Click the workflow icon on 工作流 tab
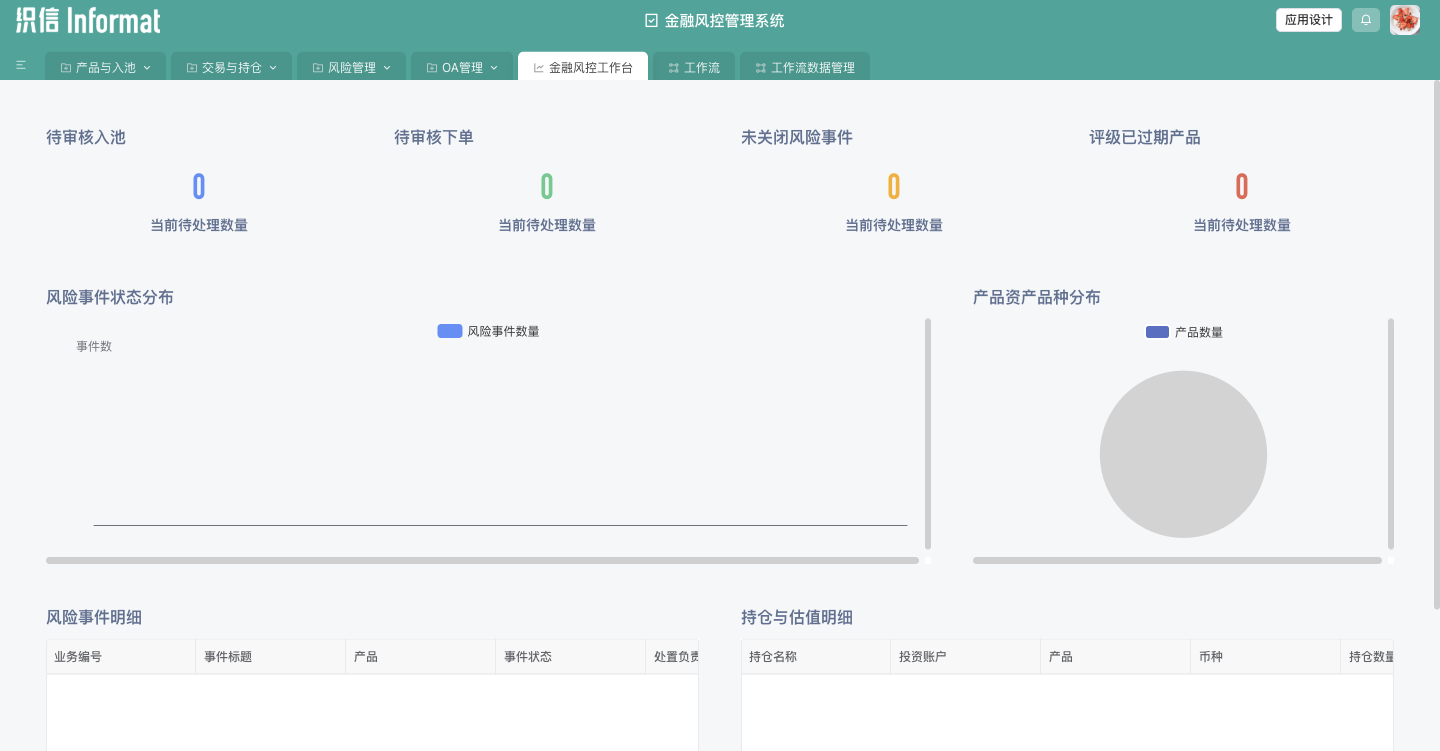 click(674, 68)
